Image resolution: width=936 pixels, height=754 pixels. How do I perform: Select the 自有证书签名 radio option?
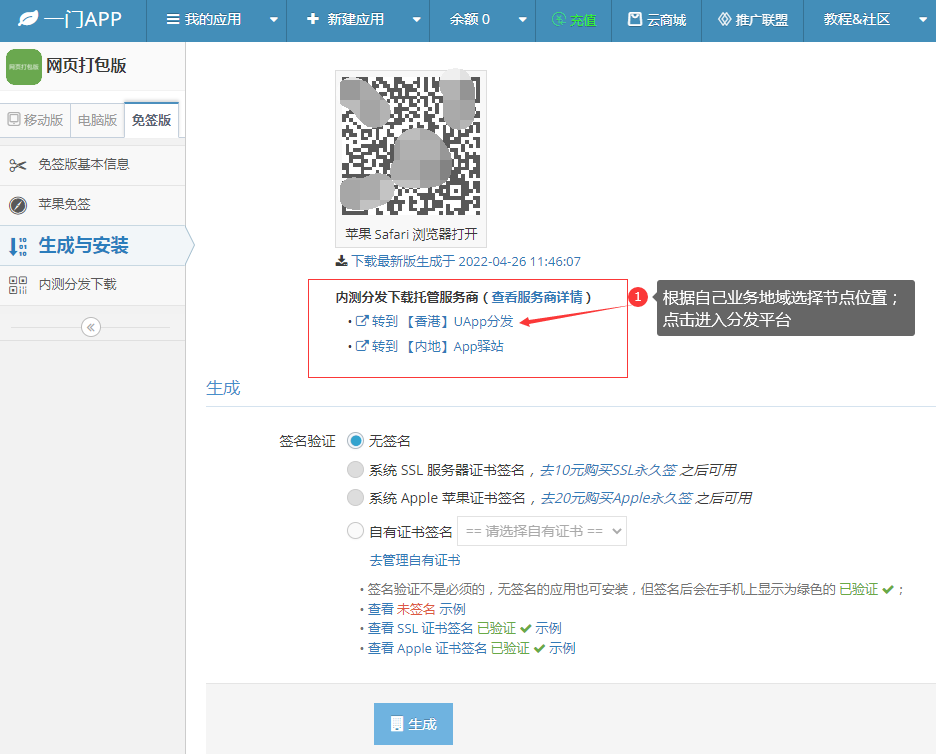355,531
